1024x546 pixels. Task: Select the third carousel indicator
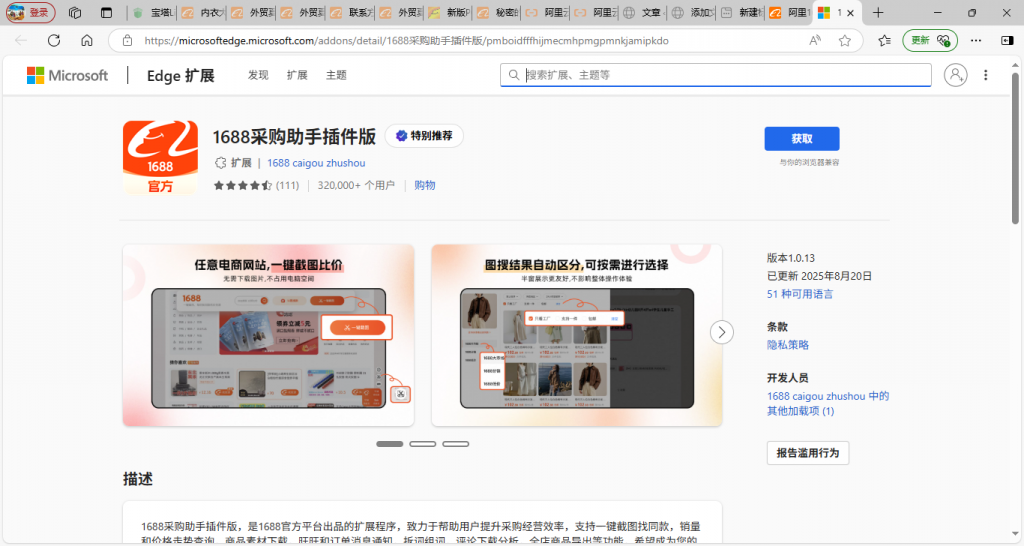point(456,444)
